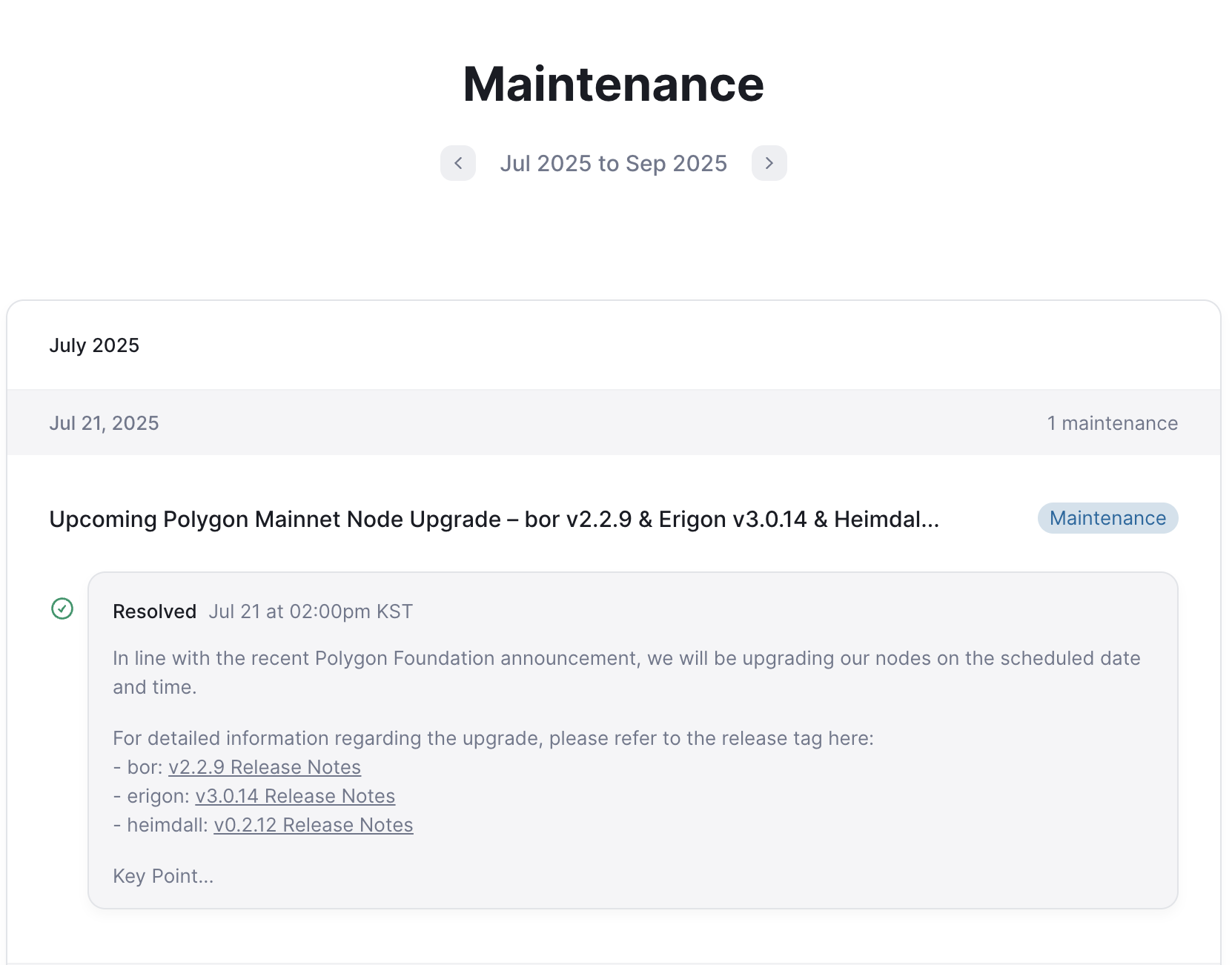
Task: Click the Maintenance page heading
Action: tap(614, 83)
